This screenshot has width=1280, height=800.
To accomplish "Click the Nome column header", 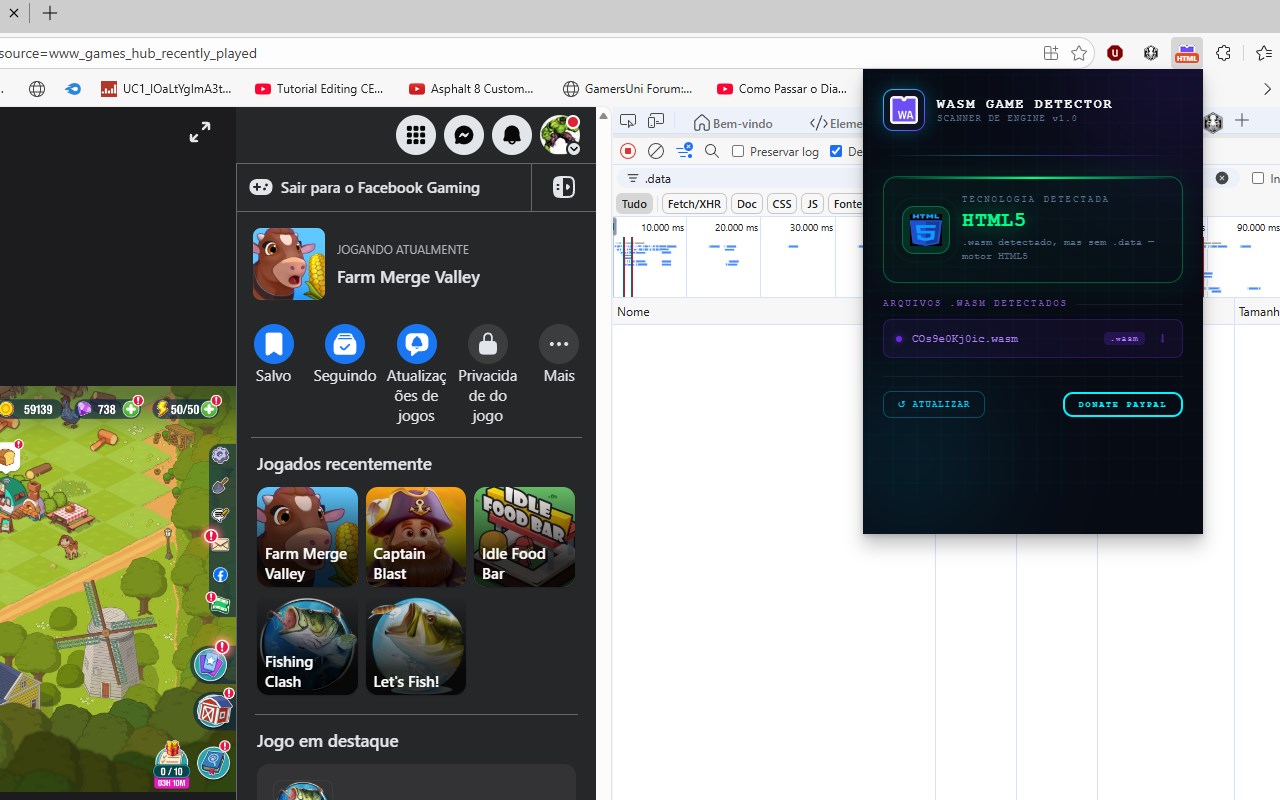I will point(633,312).
